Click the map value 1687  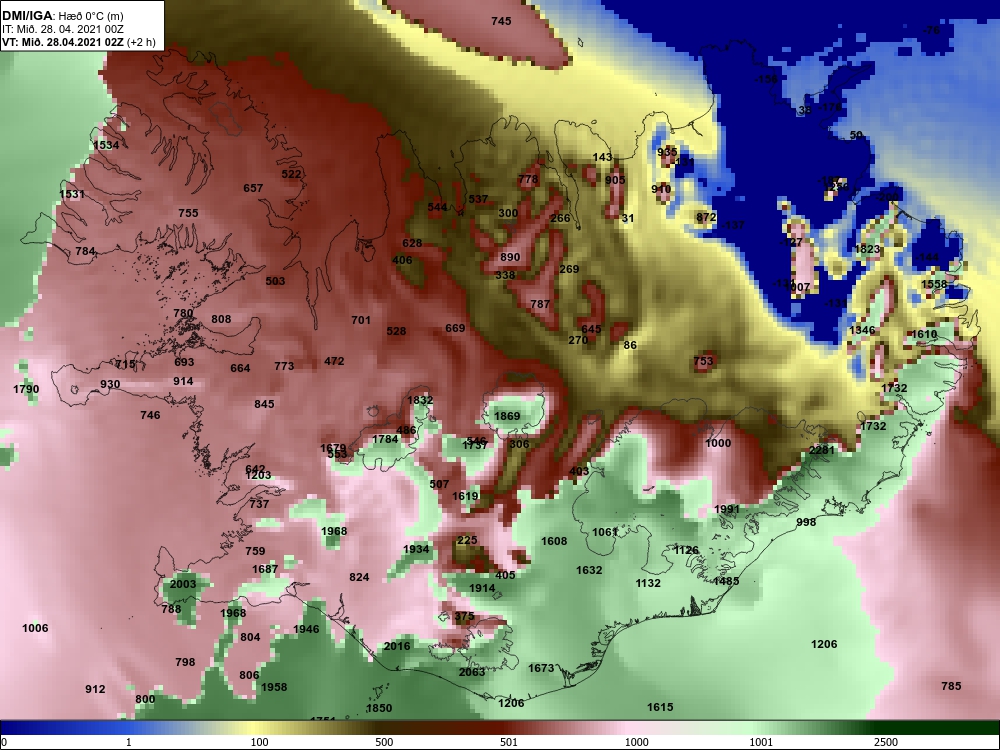265,569
